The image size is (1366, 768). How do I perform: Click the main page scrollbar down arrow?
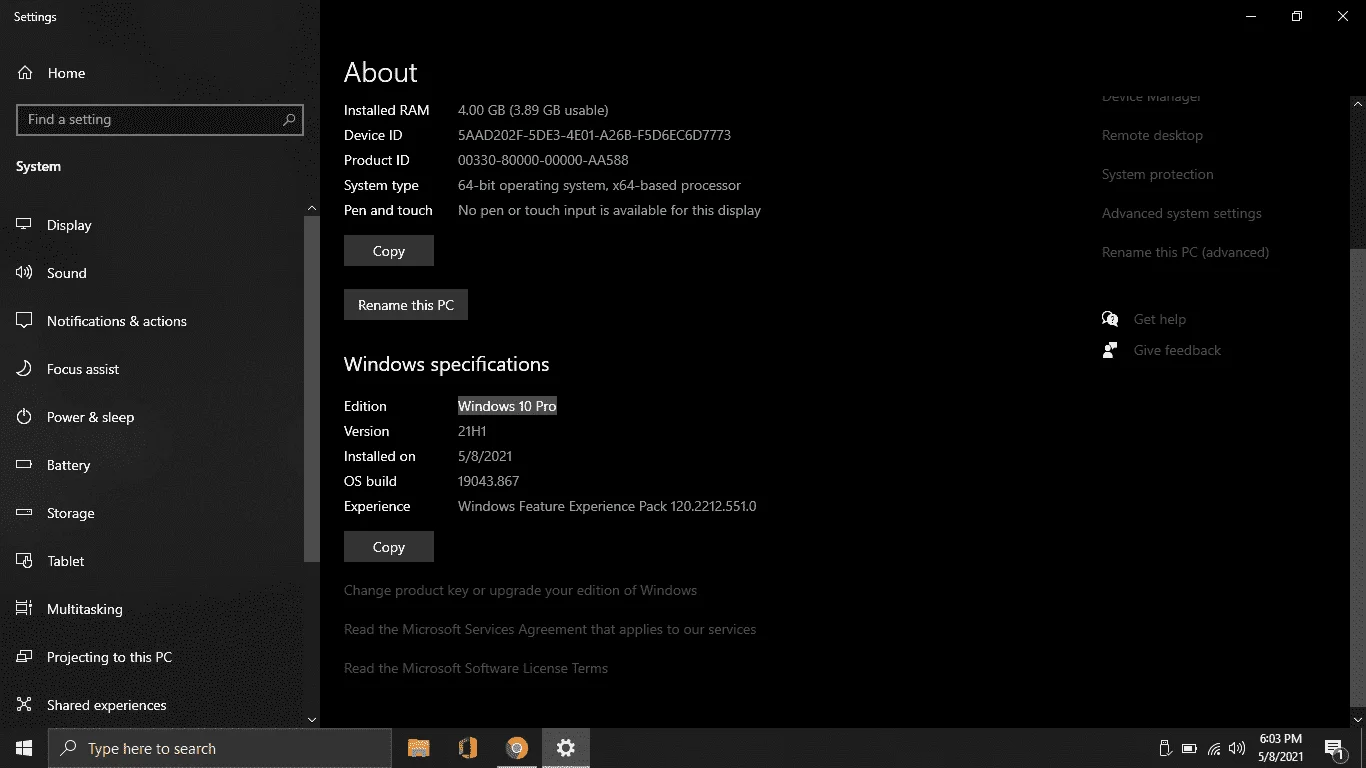tap(1357, 719)
